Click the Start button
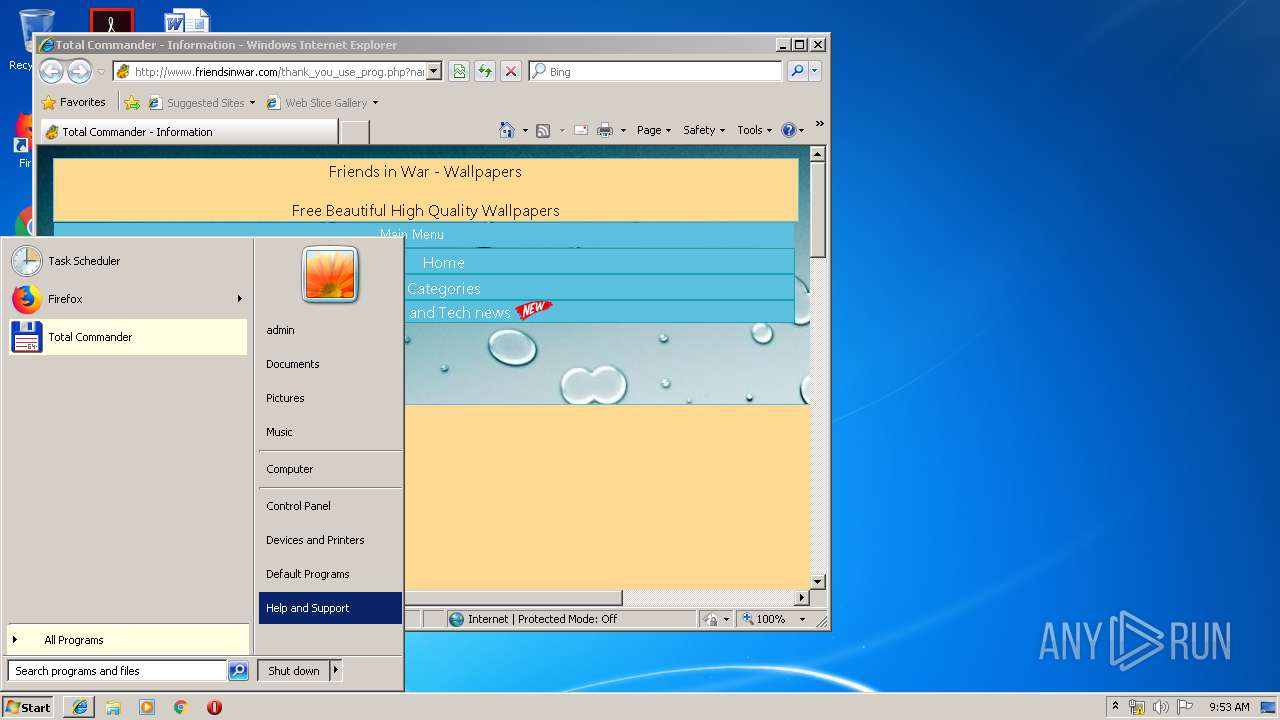Viewport: 1280px width, 720px height. [x=28, y=707]
